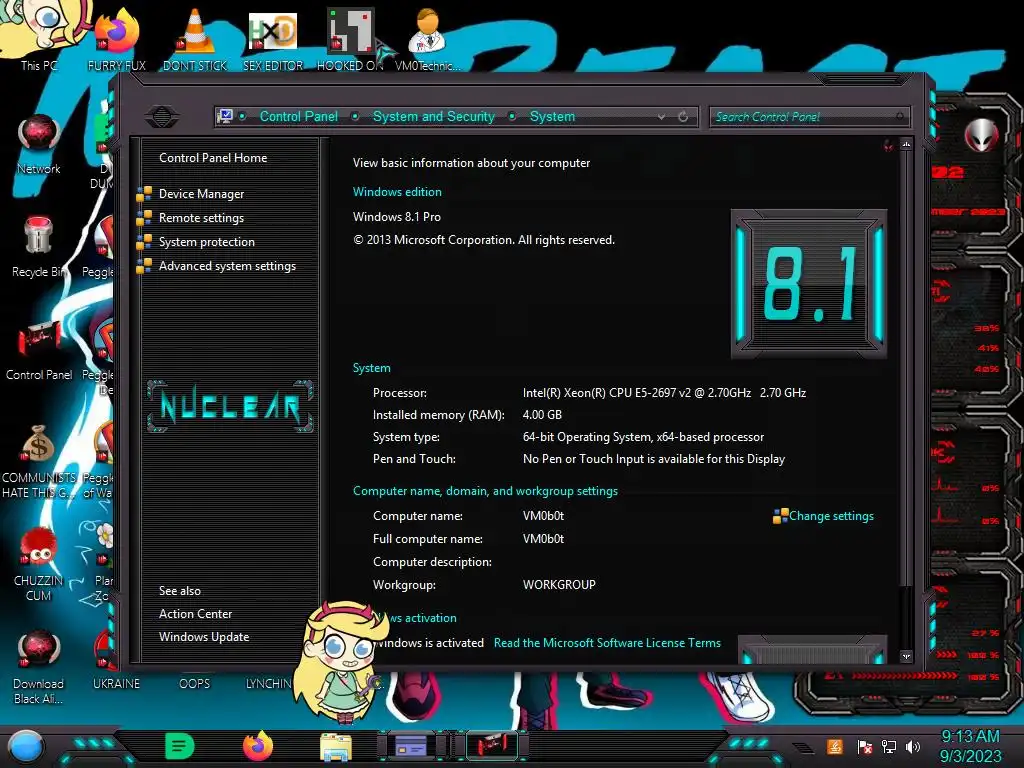The image size is (1024, 768).
Task: Select the active Control Panel taskbar item
Action: pyautogui.click(x=492, y=746)
